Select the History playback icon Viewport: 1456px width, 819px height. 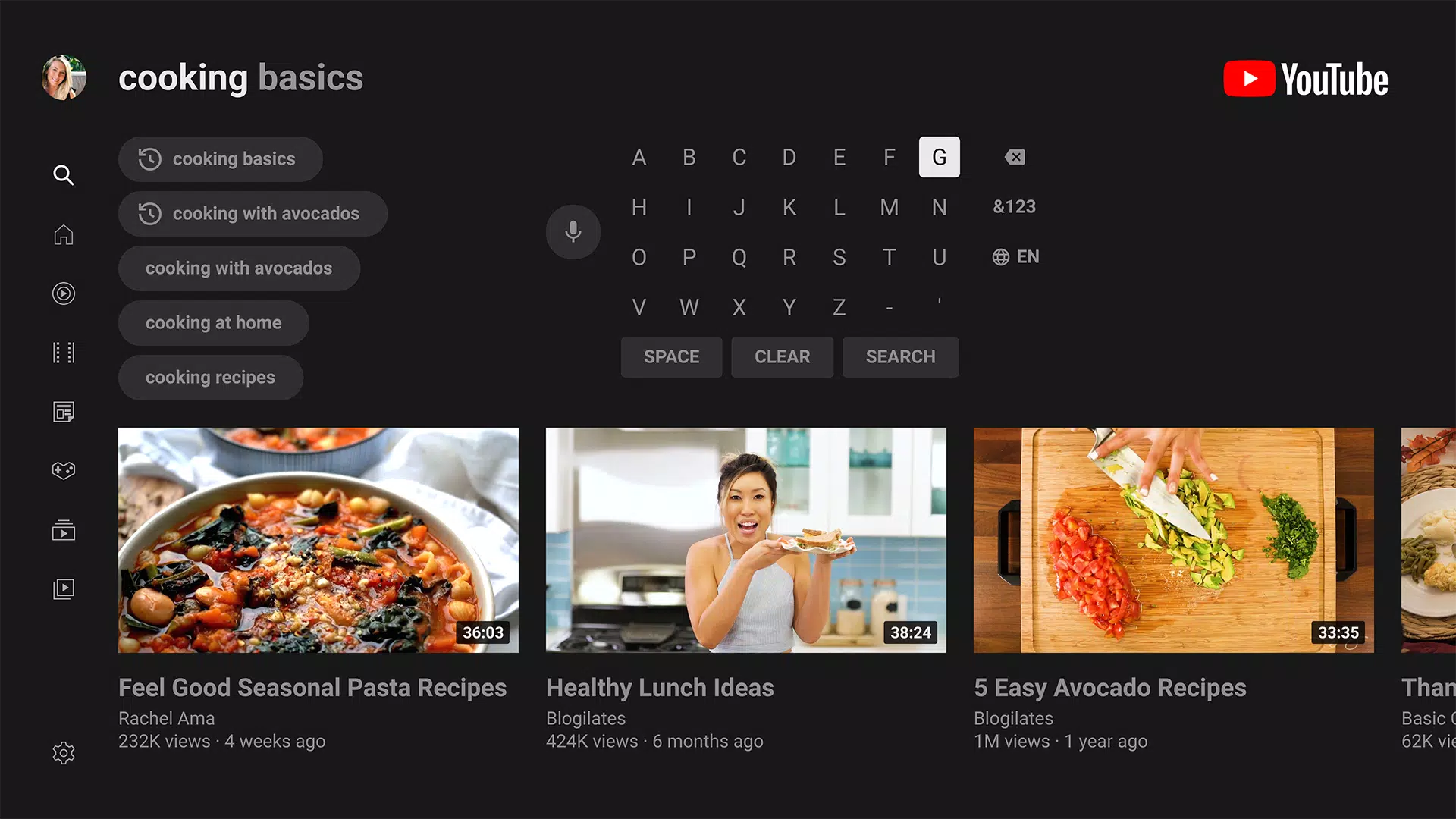coord(63,294)
